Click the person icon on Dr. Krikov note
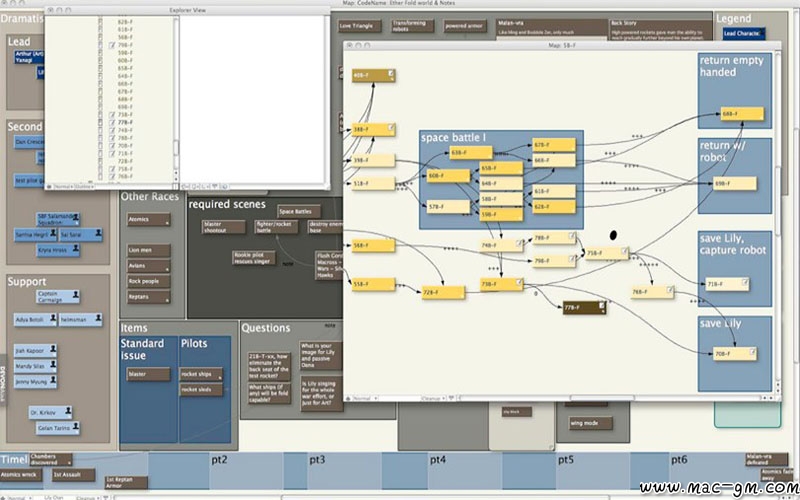 tap(68, 411)
